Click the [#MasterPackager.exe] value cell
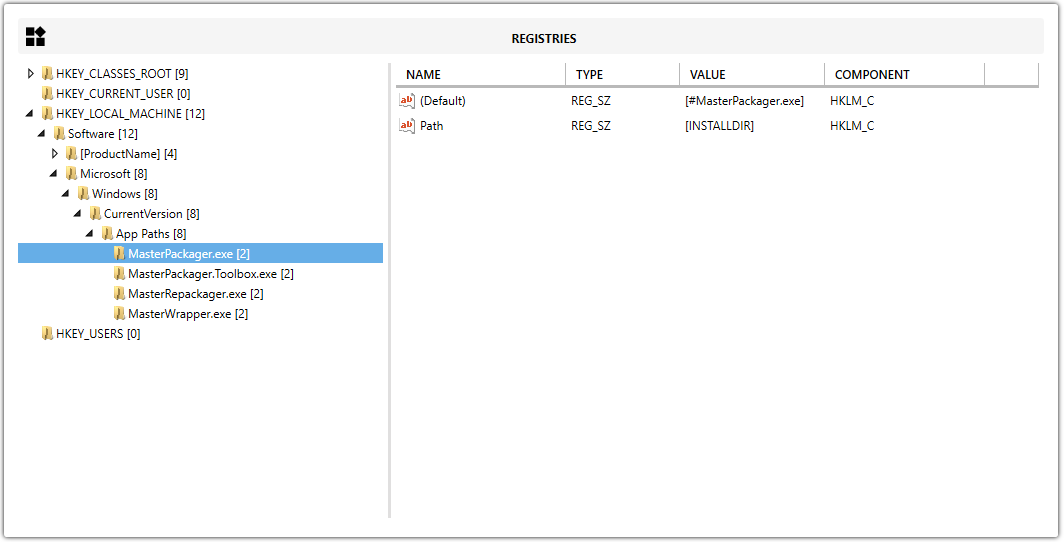The height and width of the screenshot is (542, 1064). [744, 101]
